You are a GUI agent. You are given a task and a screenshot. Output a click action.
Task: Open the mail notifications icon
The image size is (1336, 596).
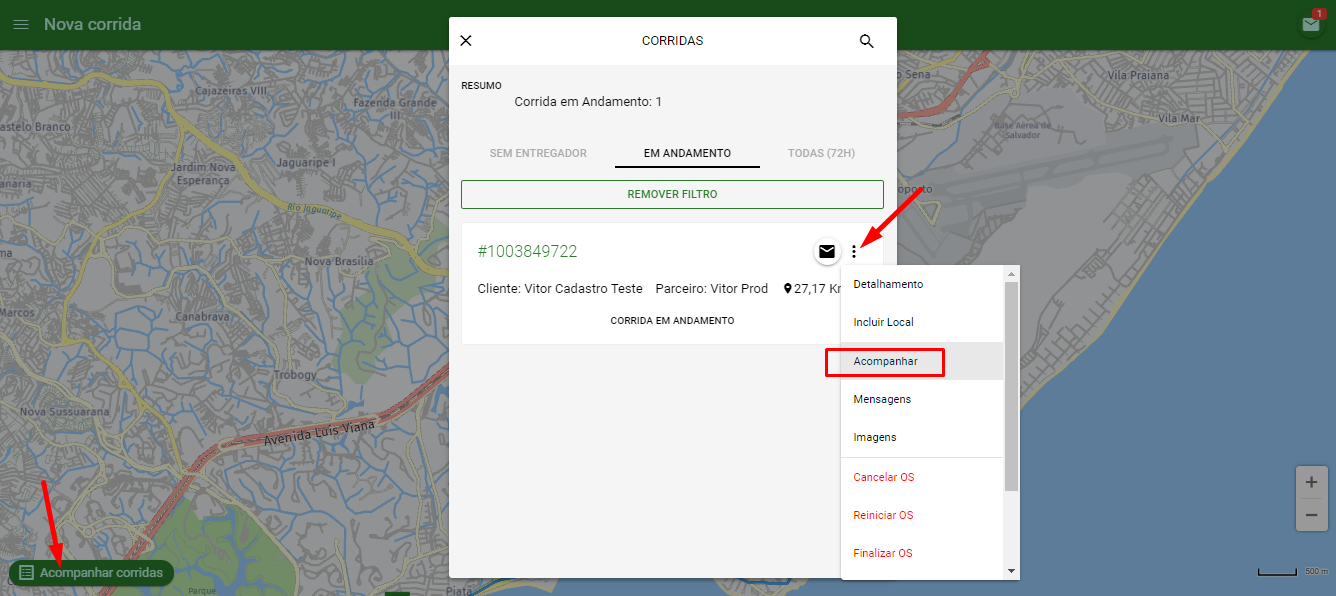pyautogui.click(x=1310, y=25)
